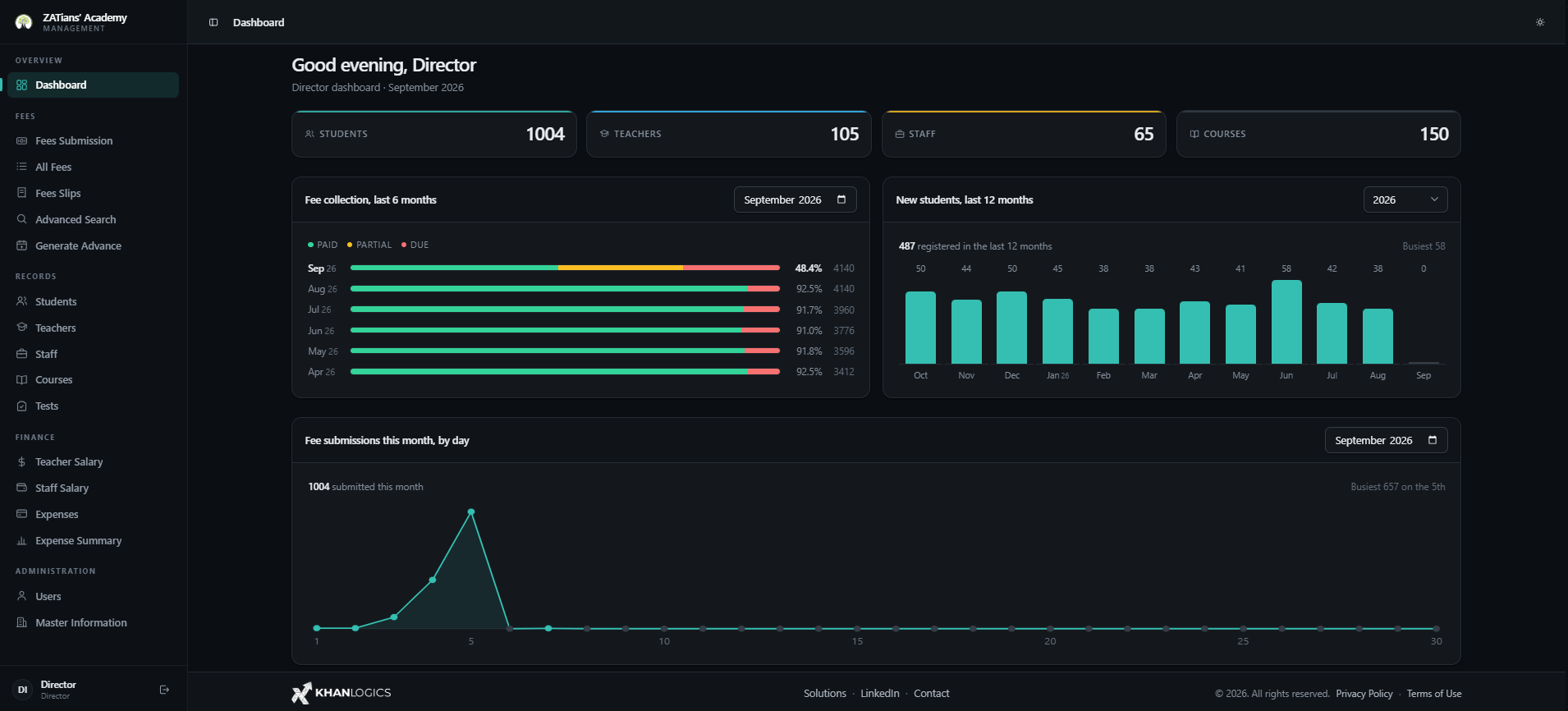This screenshot has height=711, width=1568.
Task: Click the Staff 65 stat card
Action: click(1024, 134)
